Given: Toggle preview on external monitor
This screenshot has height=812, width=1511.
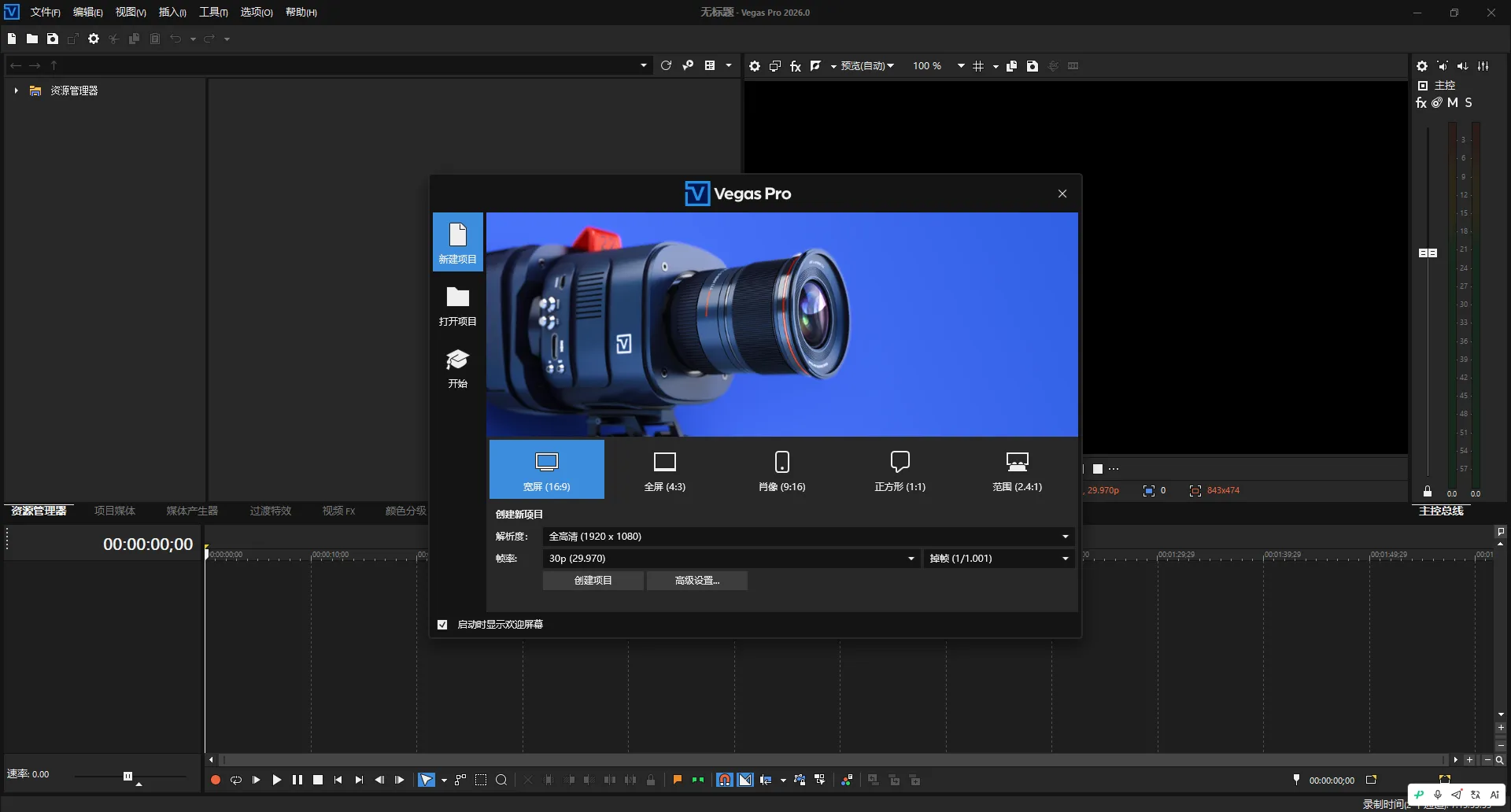Looking at the screenshot, I should point(775,66).
